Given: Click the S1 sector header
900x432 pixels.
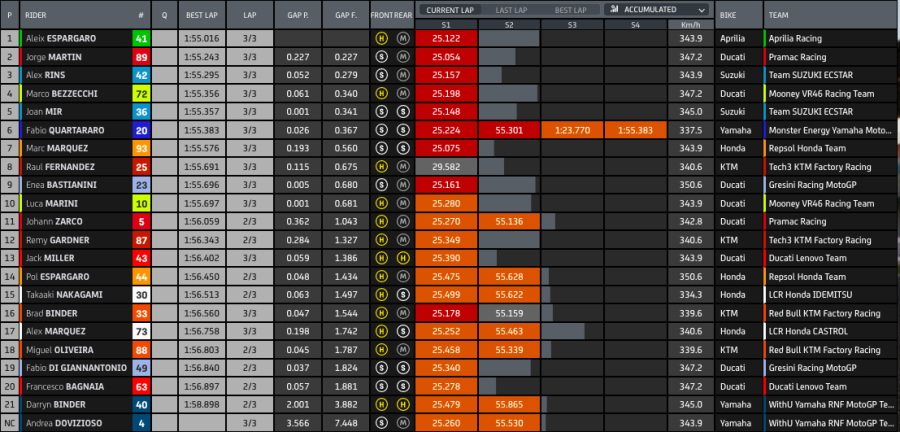Looking at the screenshot, I should 446,25.
